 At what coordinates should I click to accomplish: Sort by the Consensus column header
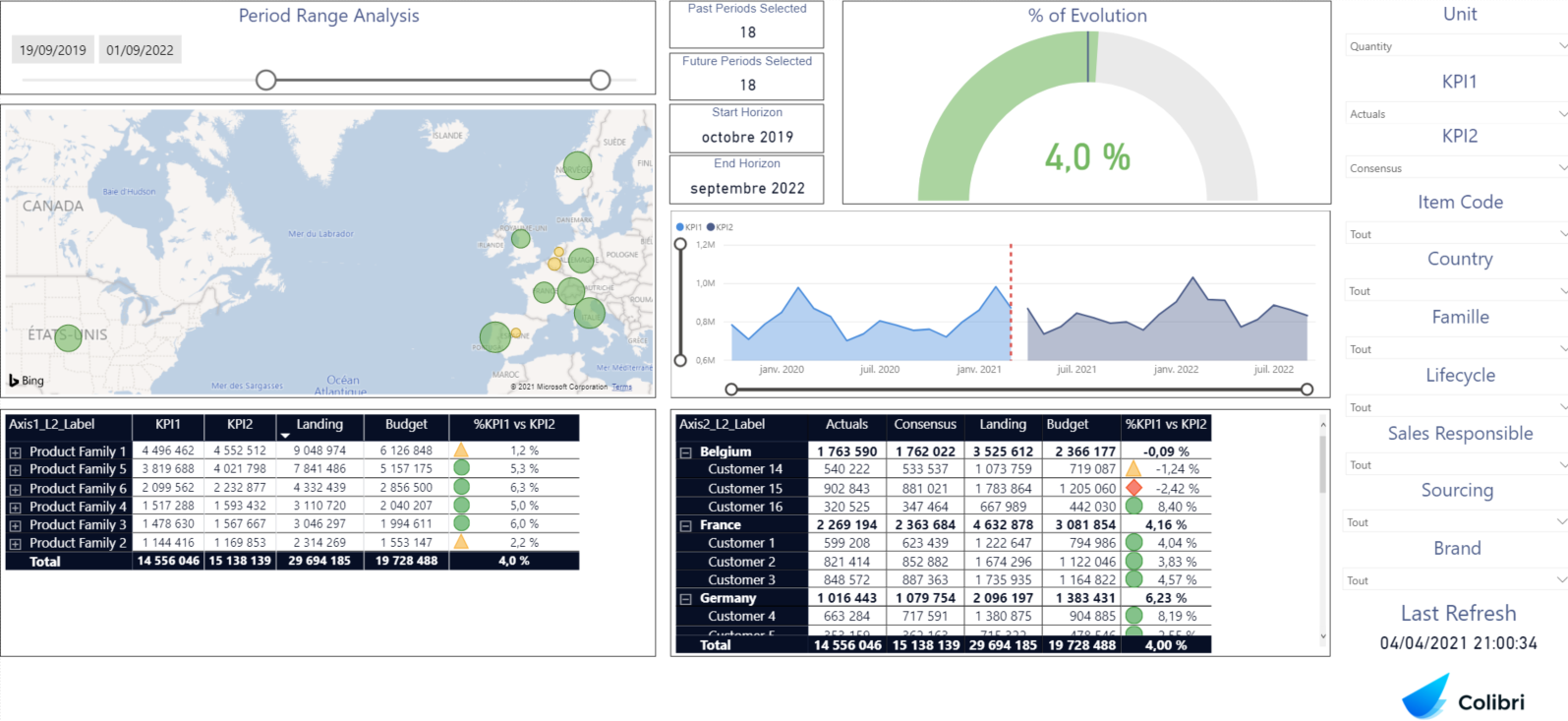924,425
